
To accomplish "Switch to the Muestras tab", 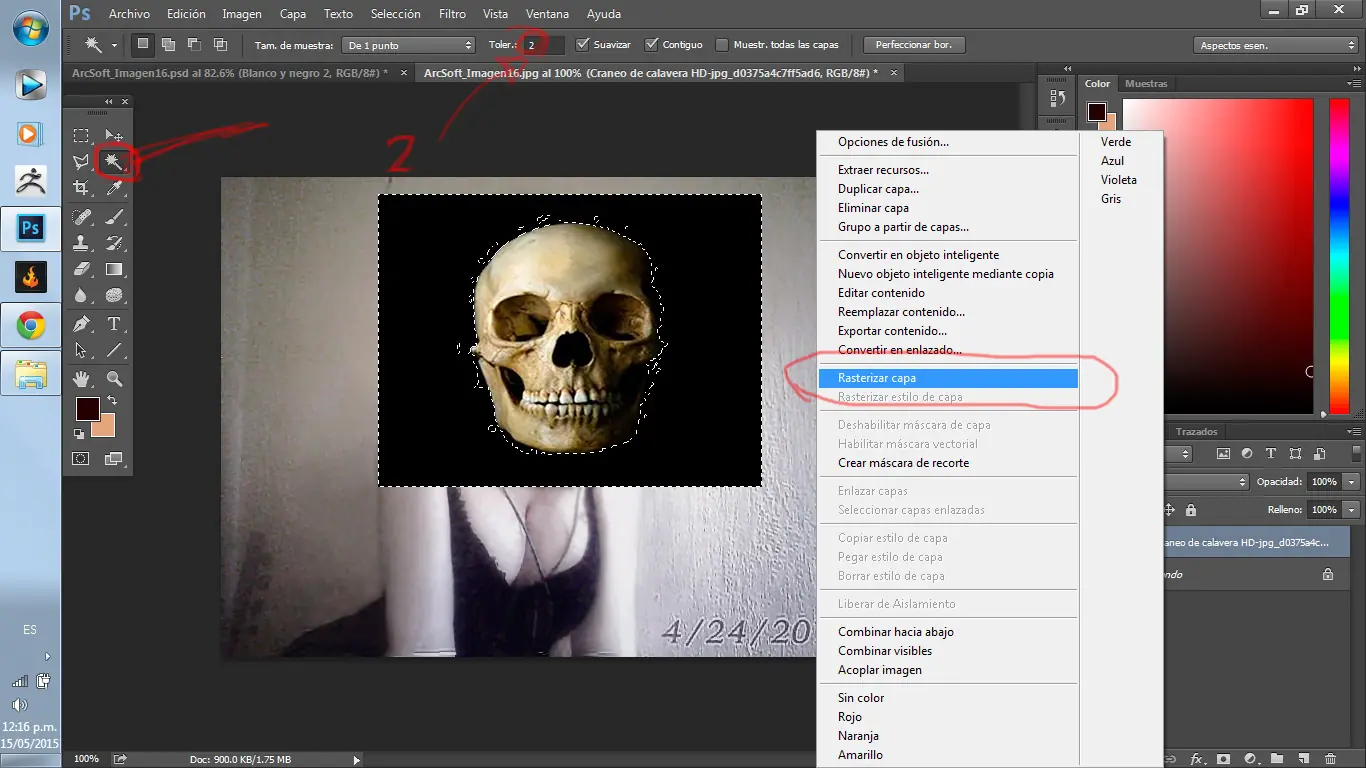I will 1146,84.
